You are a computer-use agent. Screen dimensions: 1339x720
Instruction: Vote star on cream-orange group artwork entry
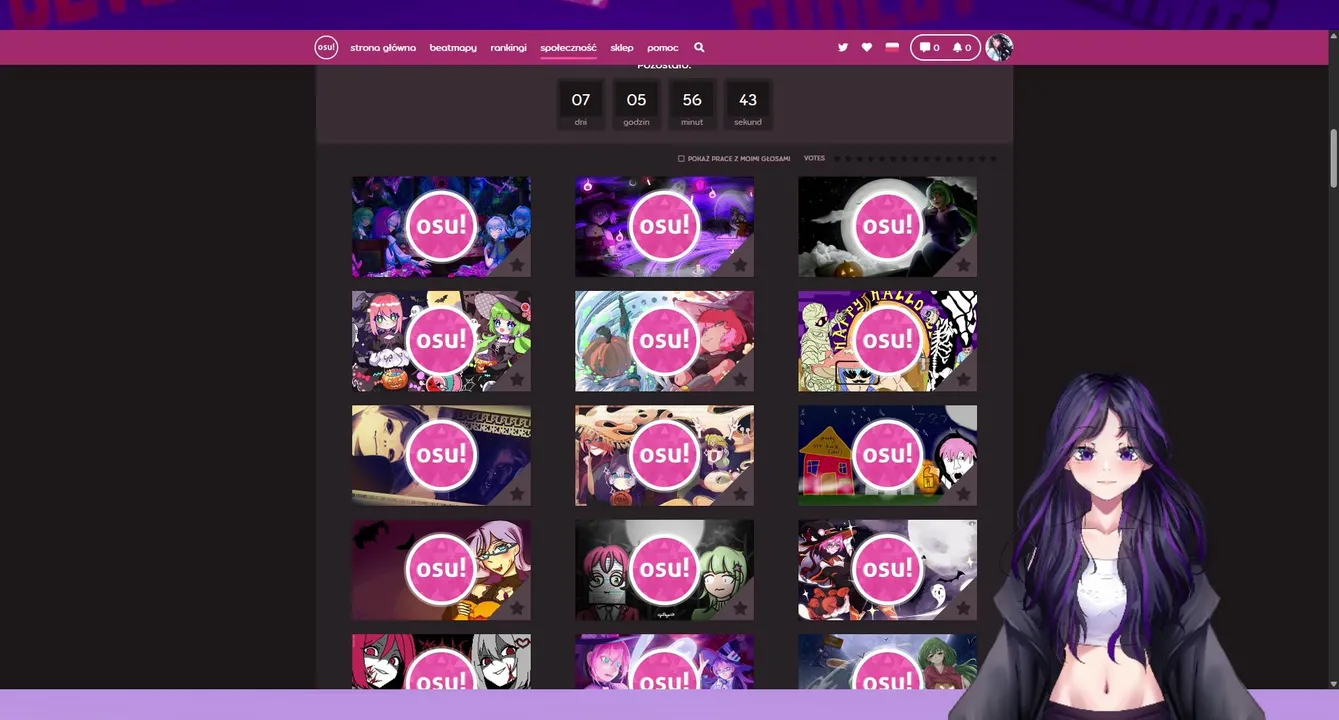click(740, 493)
